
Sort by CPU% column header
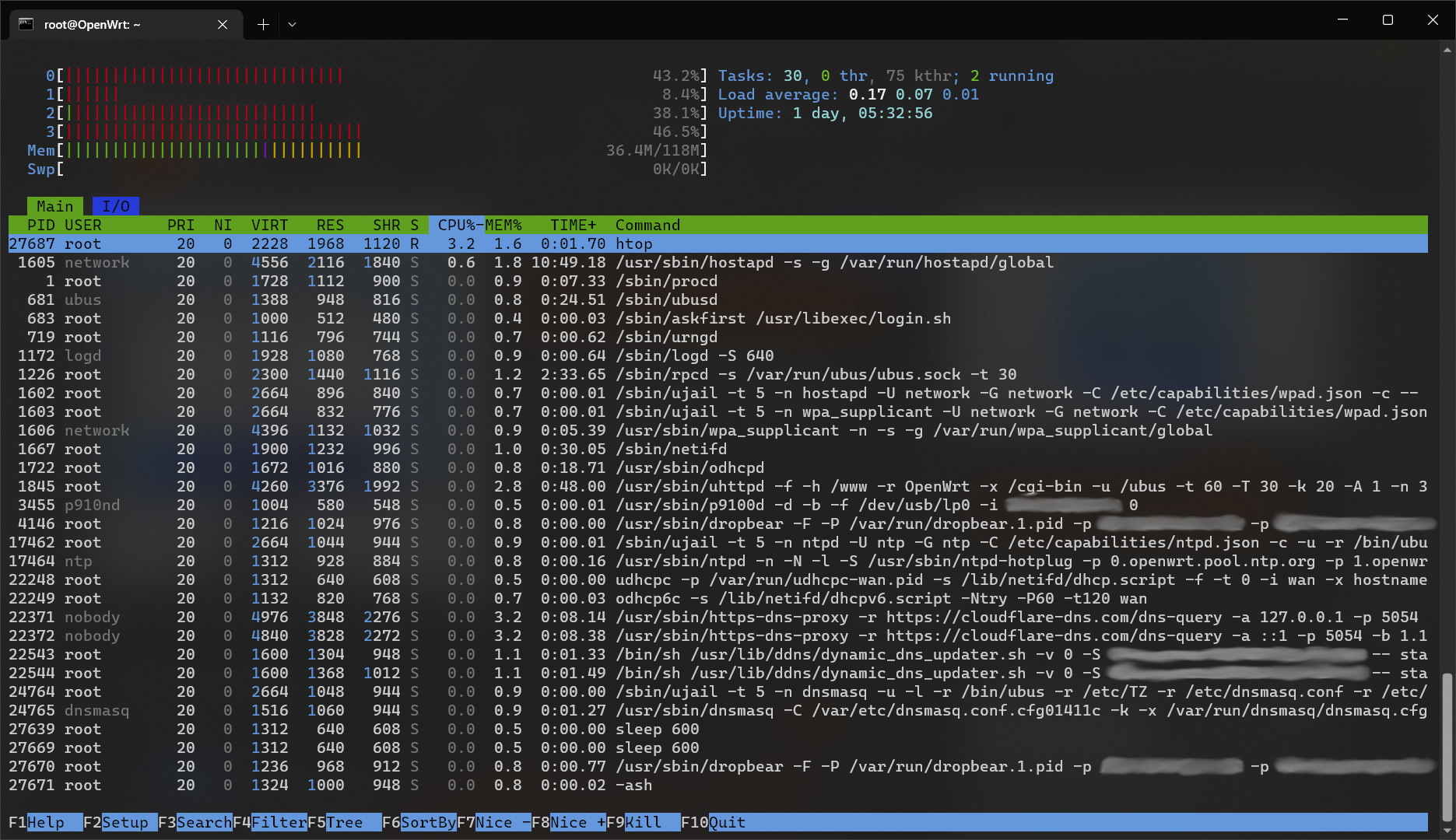pos(456,225)
